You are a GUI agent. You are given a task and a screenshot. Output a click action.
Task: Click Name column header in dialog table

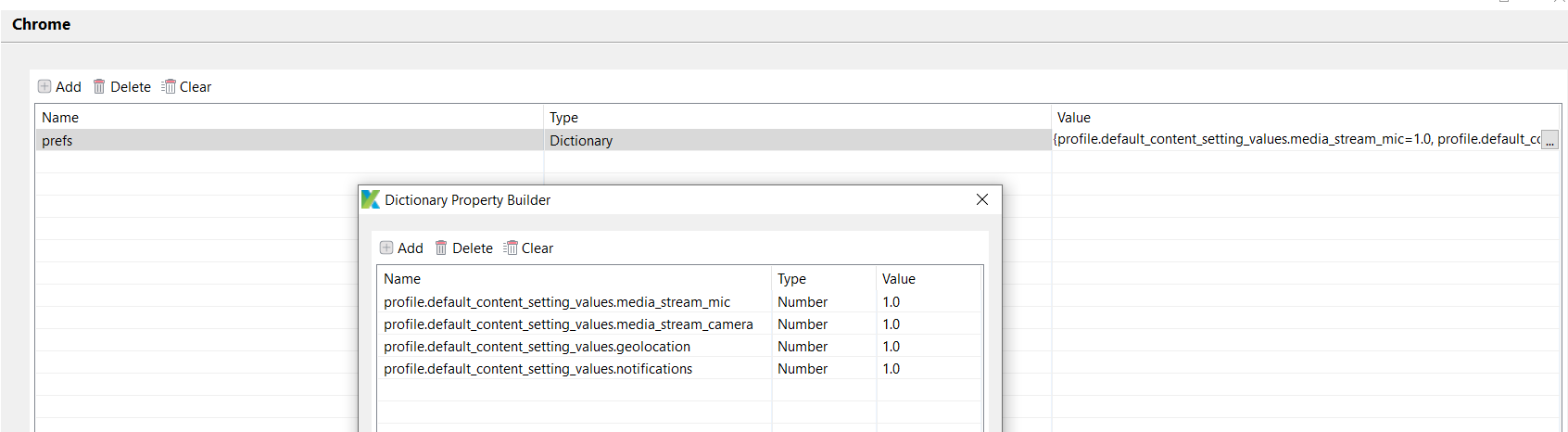point(402,279)
